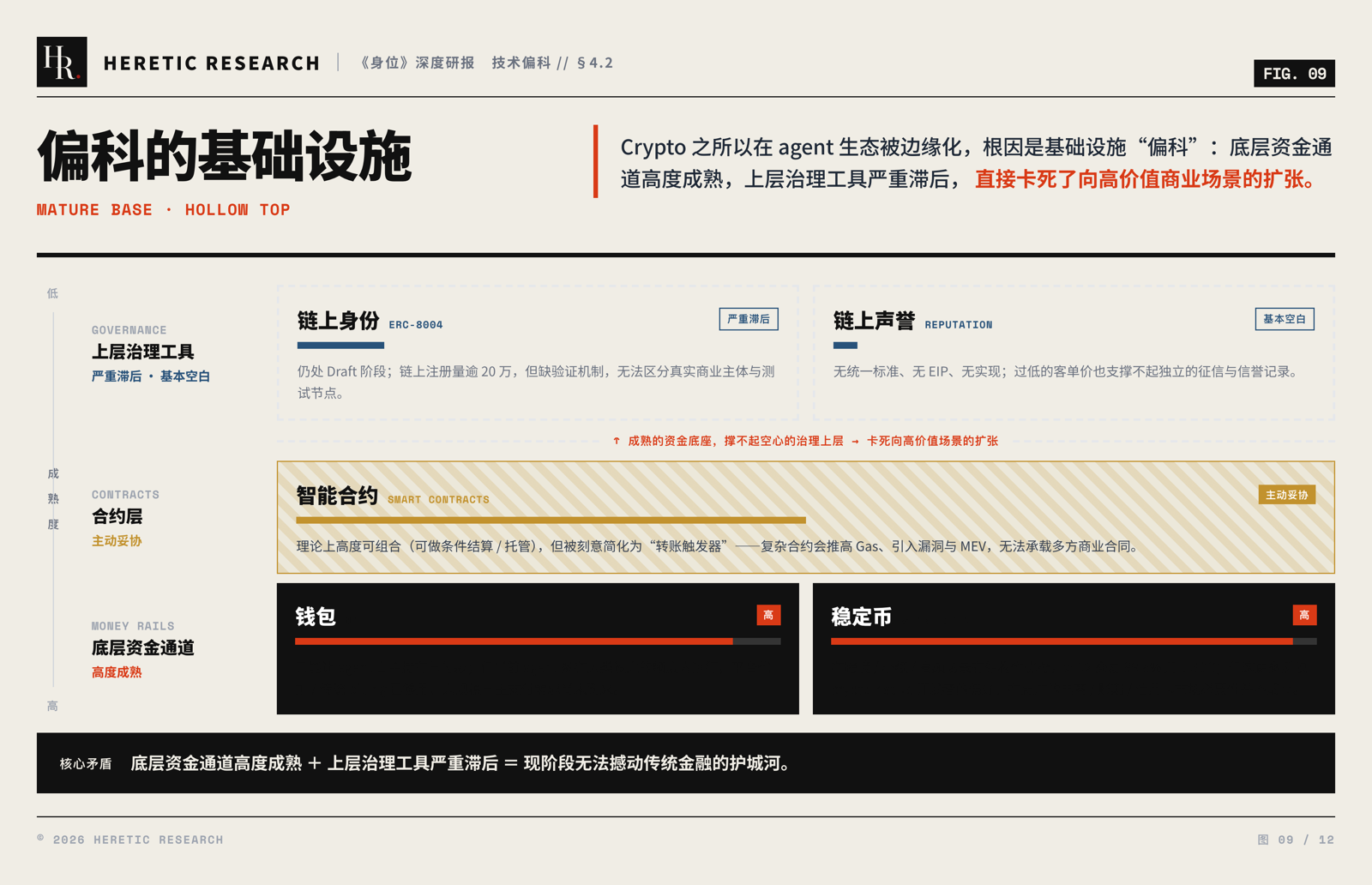Click the vertical 成熟度 axis label
The width and height of the screenshot is (1372, 885).
coord(53,499)
